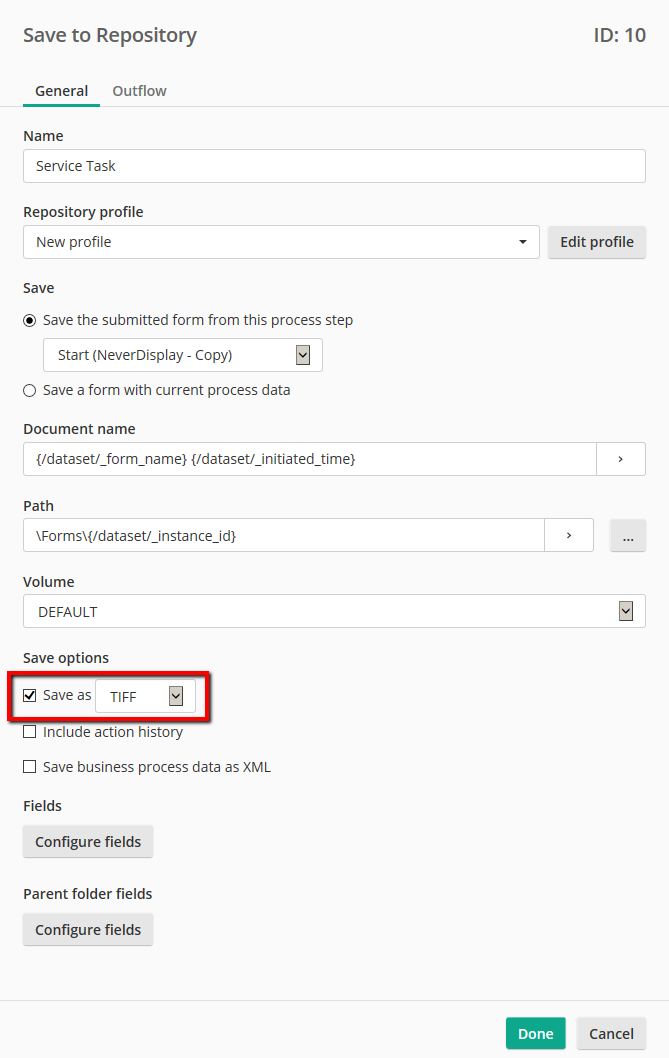Open the Repository profile dropdown

[281, 242]
